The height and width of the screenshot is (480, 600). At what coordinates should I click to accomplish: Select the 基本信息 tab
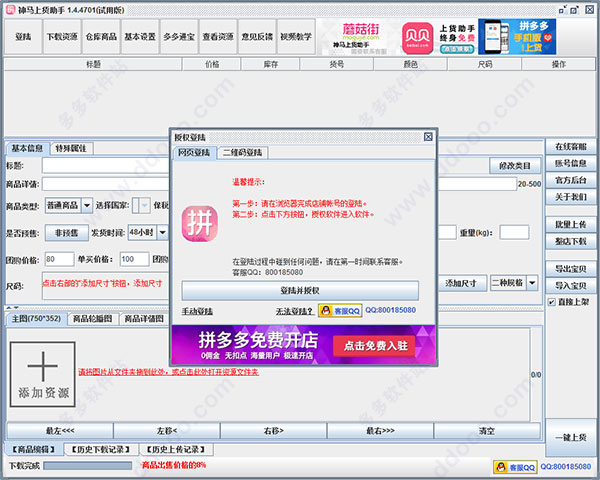[27, 148]
